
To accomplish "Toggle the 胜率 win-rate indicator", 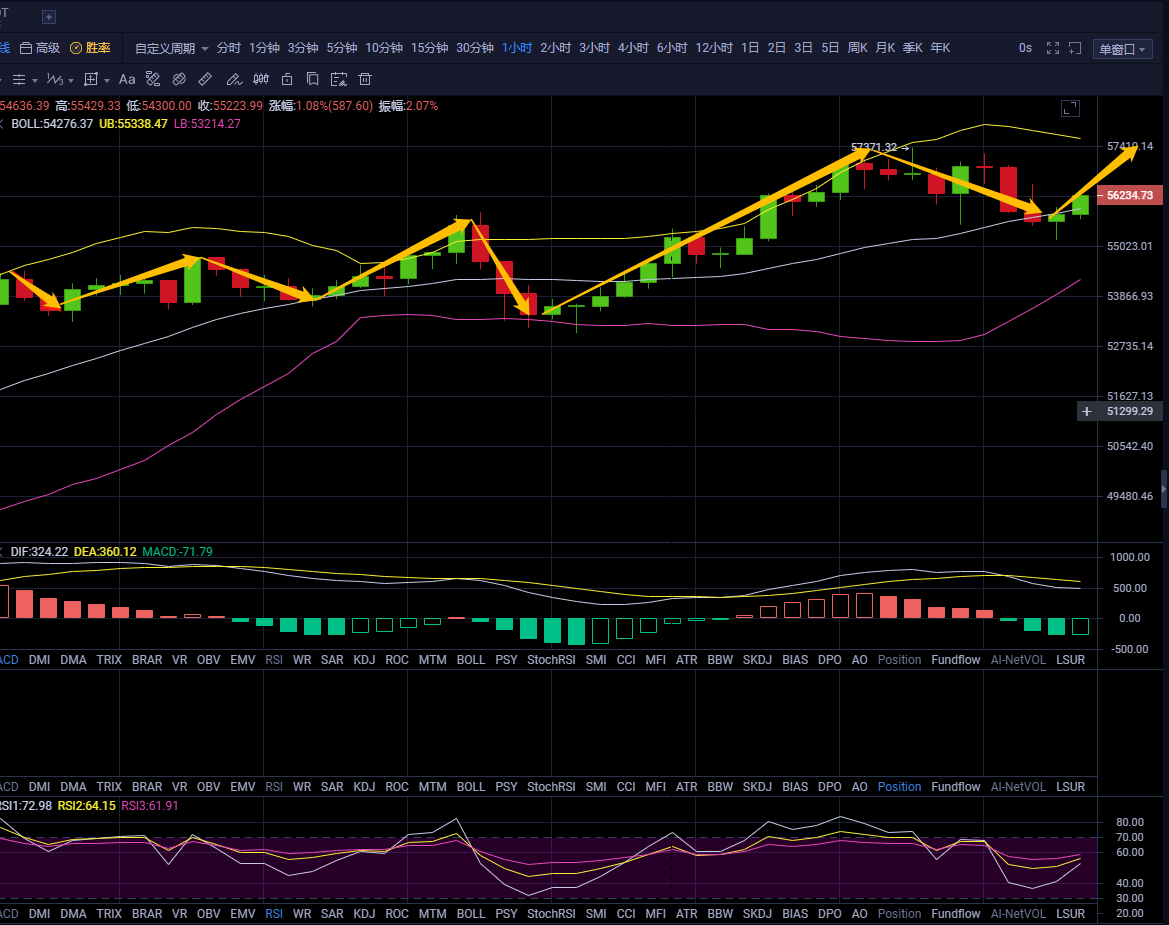I will pyautogui.click(x=90, y=48).
